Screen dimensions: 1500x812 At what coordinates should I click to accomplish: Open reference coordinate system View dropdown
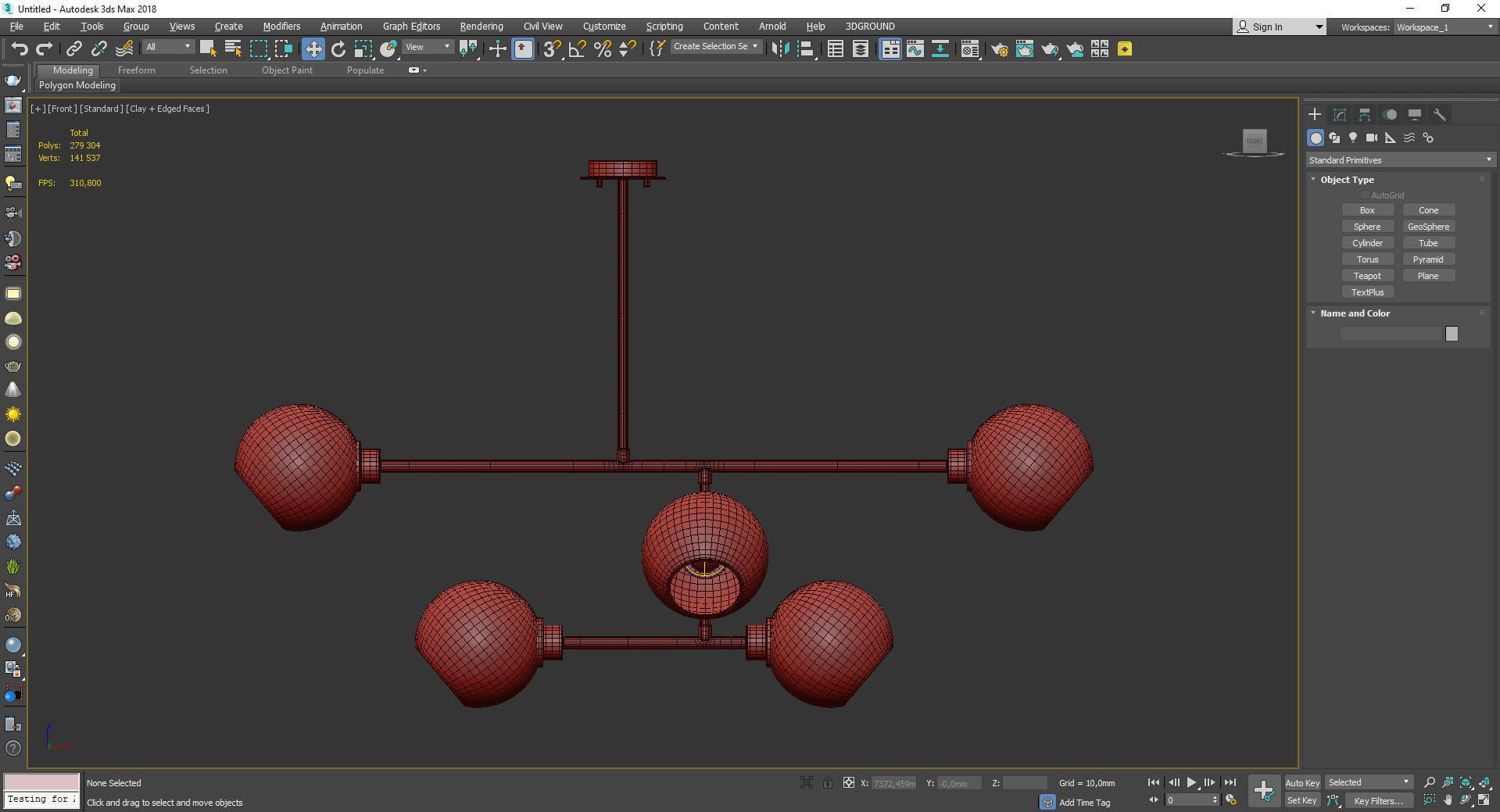[x=428, y=47]
